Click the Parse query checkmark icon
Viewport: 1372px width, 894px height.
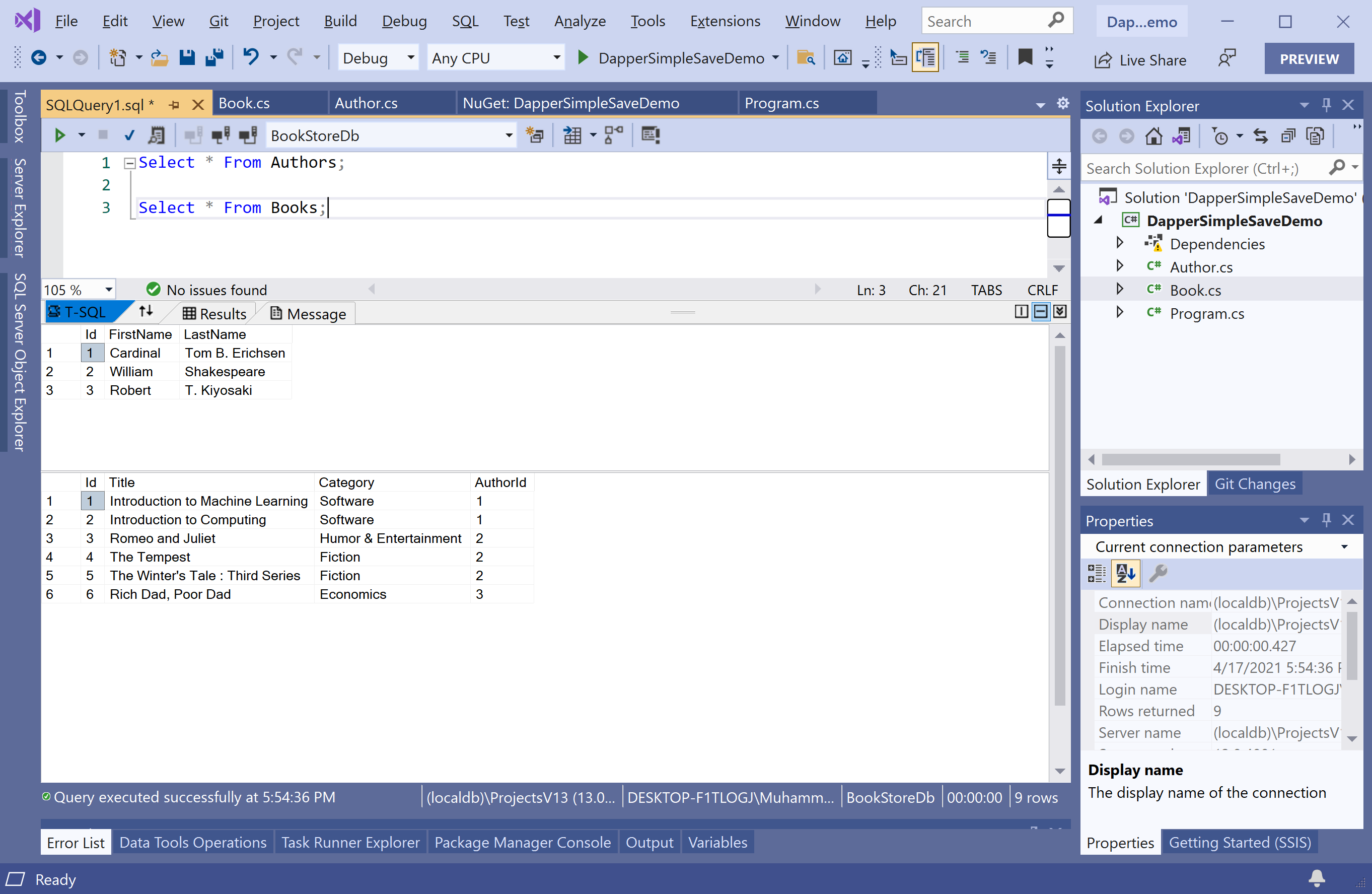[129, 135]
